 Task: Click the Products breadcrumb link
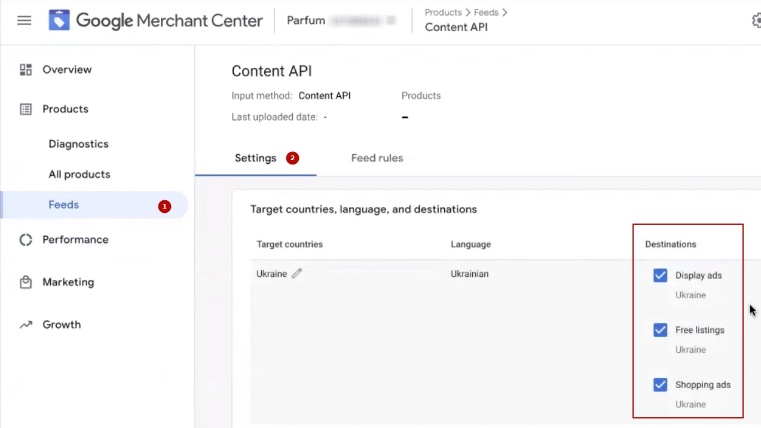tap(443, 13)
